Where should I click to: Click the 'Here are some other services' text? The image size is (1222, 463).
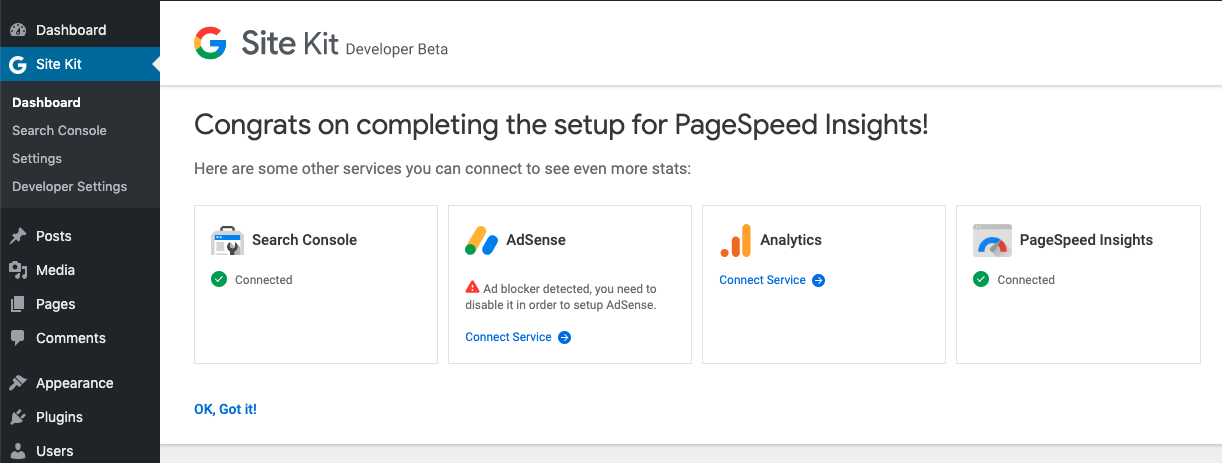[x=443, y=168]
